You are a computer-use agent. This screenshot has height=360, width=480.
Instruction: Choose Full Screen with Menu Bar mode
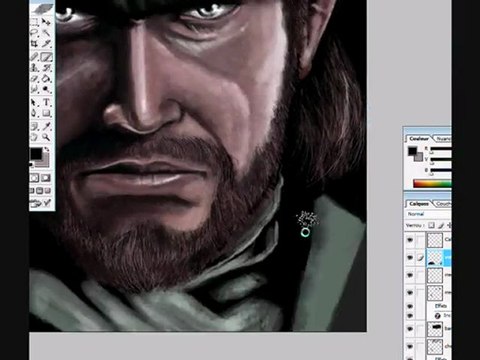(x=40, y=191)
